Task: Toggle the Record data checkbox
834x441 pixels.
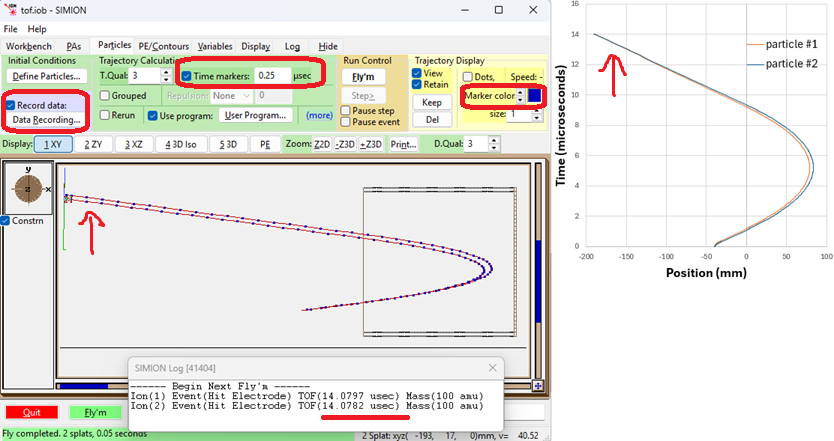Action: click(x=11, y=105)
